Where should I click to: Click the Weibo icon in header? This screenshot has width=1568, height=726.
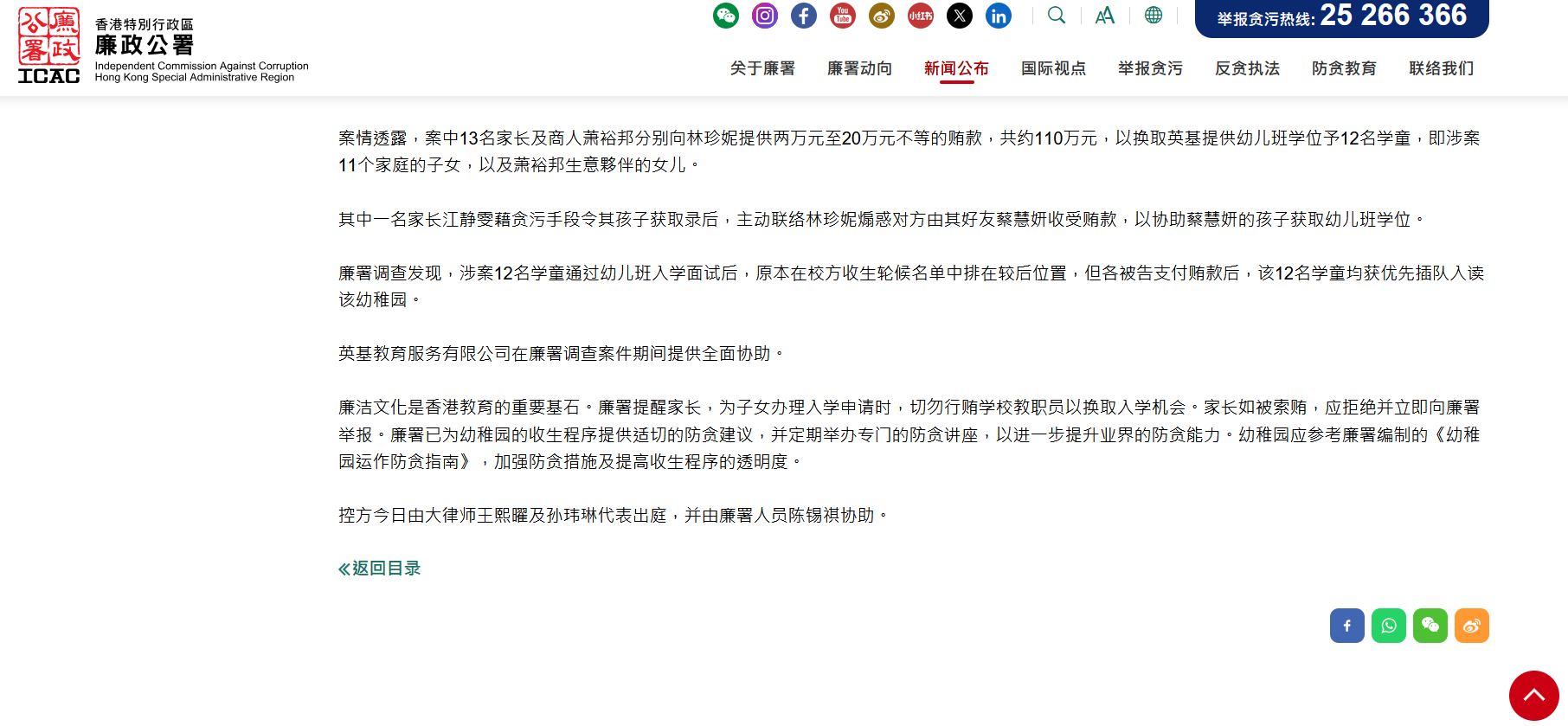[881, 16]
